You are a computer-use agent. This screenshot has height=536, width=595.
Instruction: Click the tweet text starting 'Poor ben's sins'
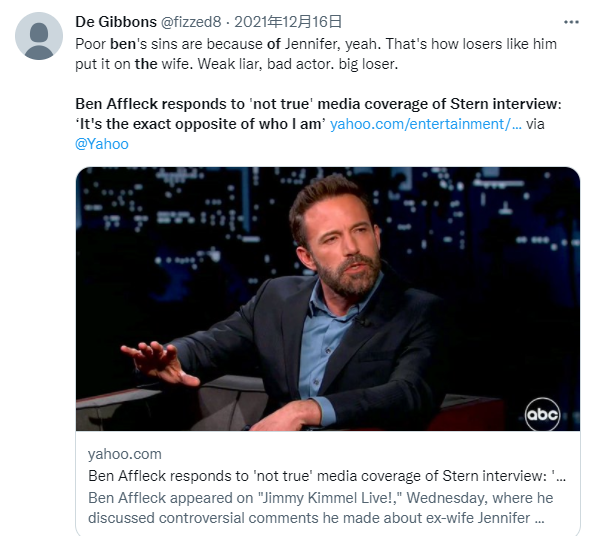pos(316,54)
